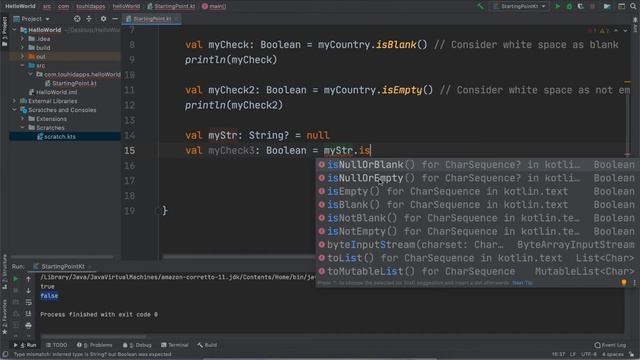
Task: Click the Build project hammer icon
Action: 480,6
